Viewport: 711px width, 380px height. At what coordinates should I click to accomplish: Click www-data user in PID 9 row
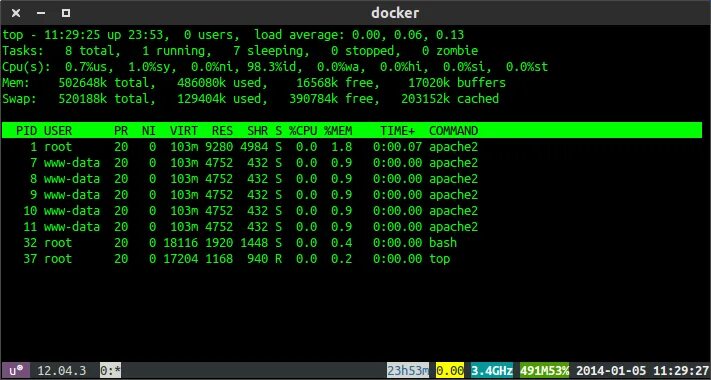(x=72, y=195)
